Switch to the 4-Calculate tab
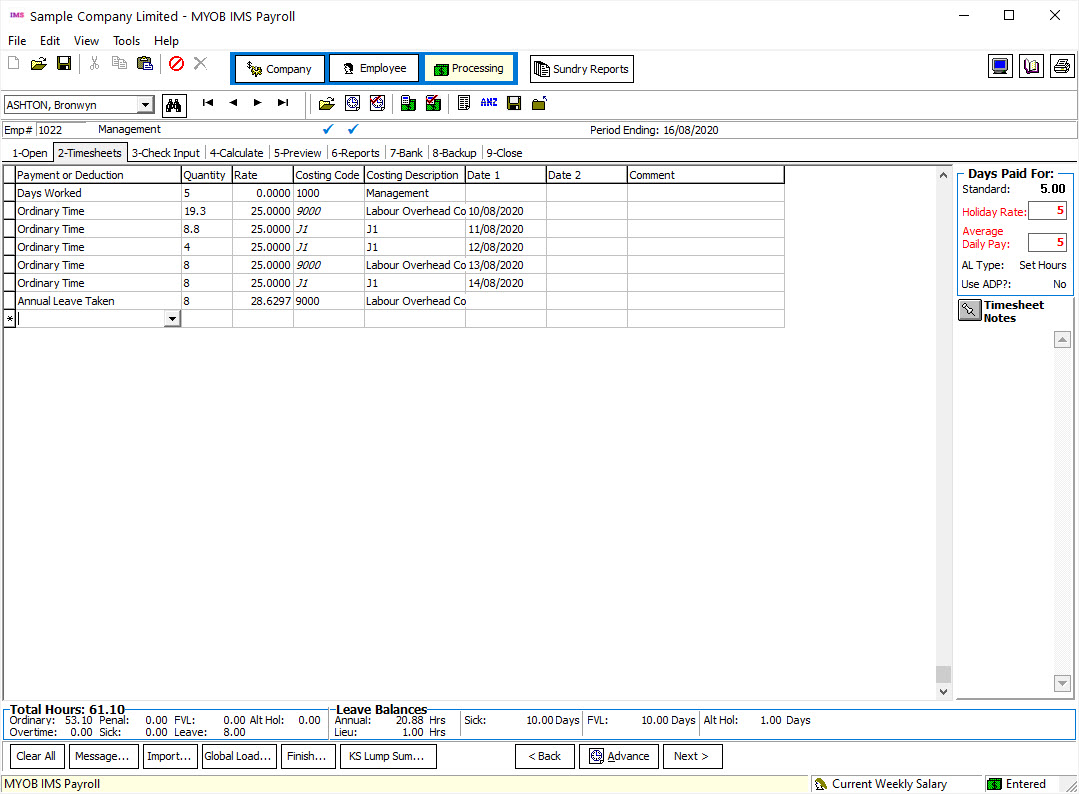 (x=236, y=153)
